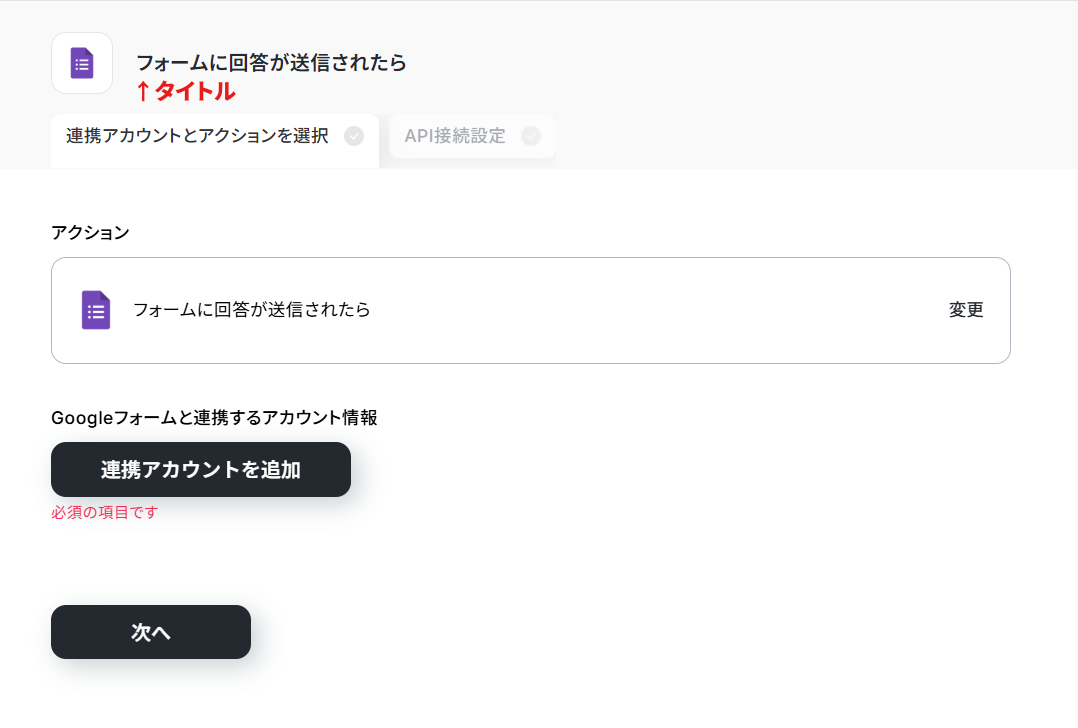Click the red タイトル annotation text
1078x728 pixels.
point(195,91)
